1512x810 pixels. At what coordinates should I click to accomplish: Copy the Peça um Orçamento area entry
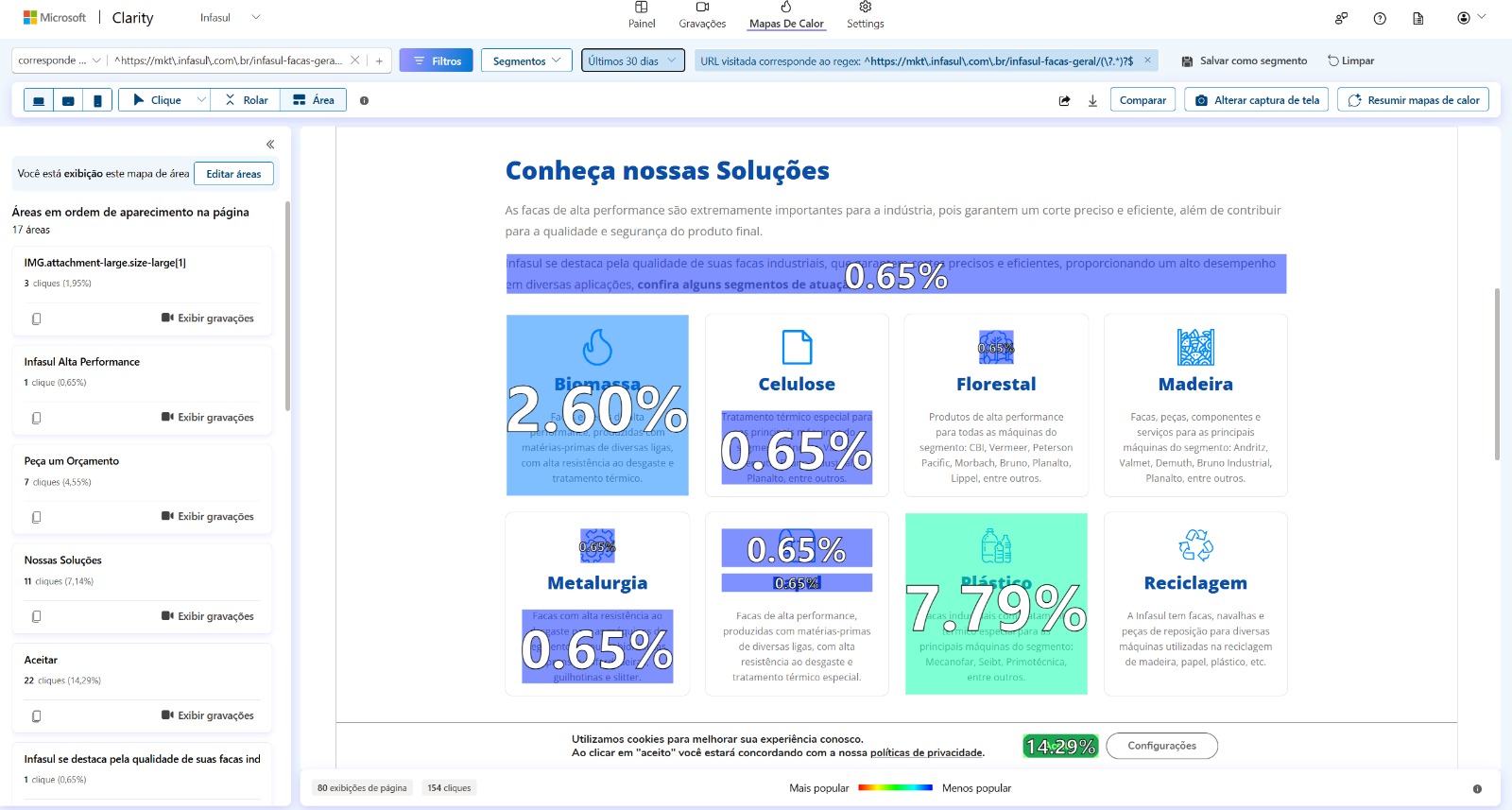36,517
